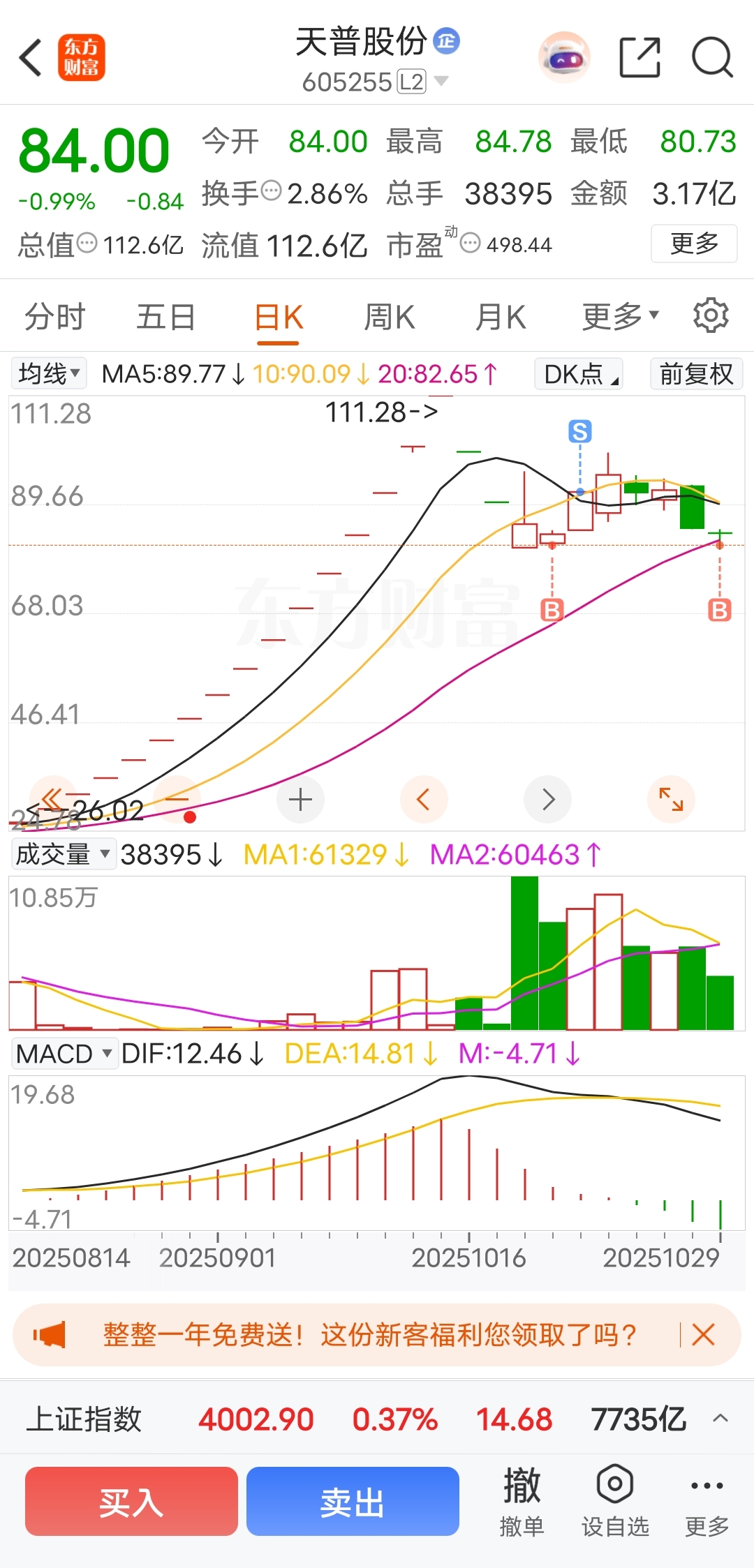Tap the 上证指数 label
The image size is (754, 1568).
pyautogui.click(x=84, y=1419)
